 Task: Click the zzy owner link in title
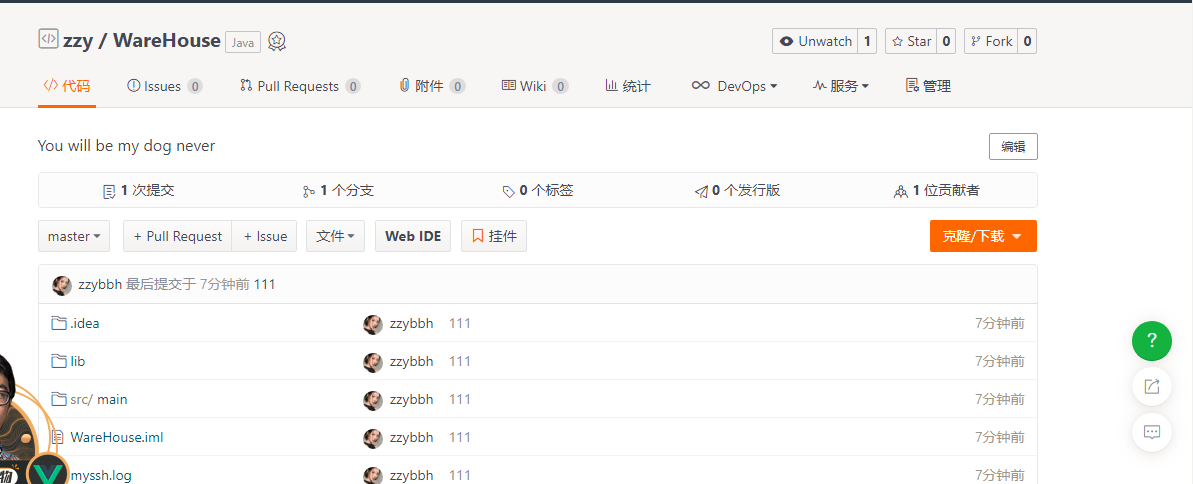78,41
